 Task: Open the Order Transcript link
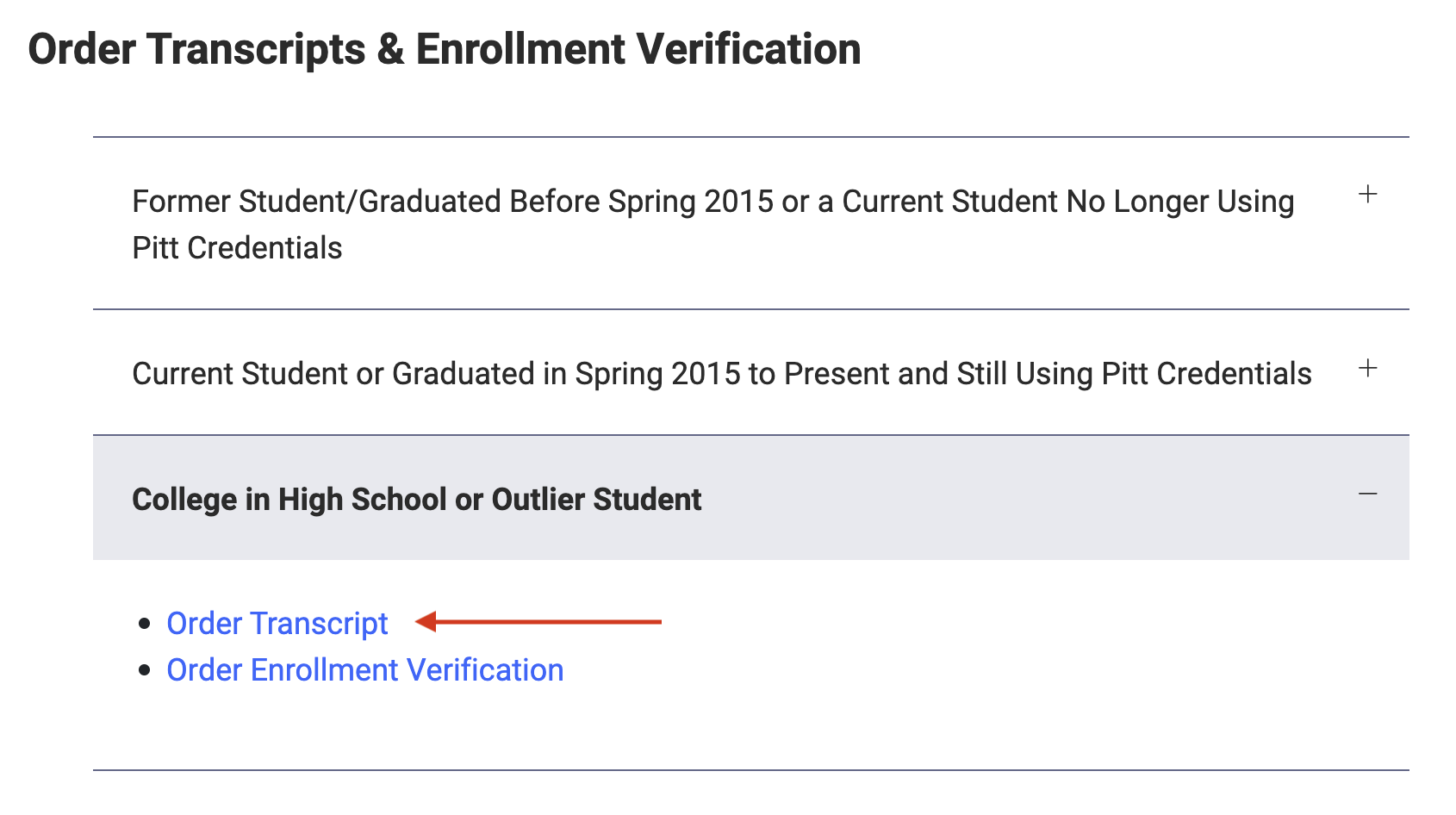(x=277, y=623)
